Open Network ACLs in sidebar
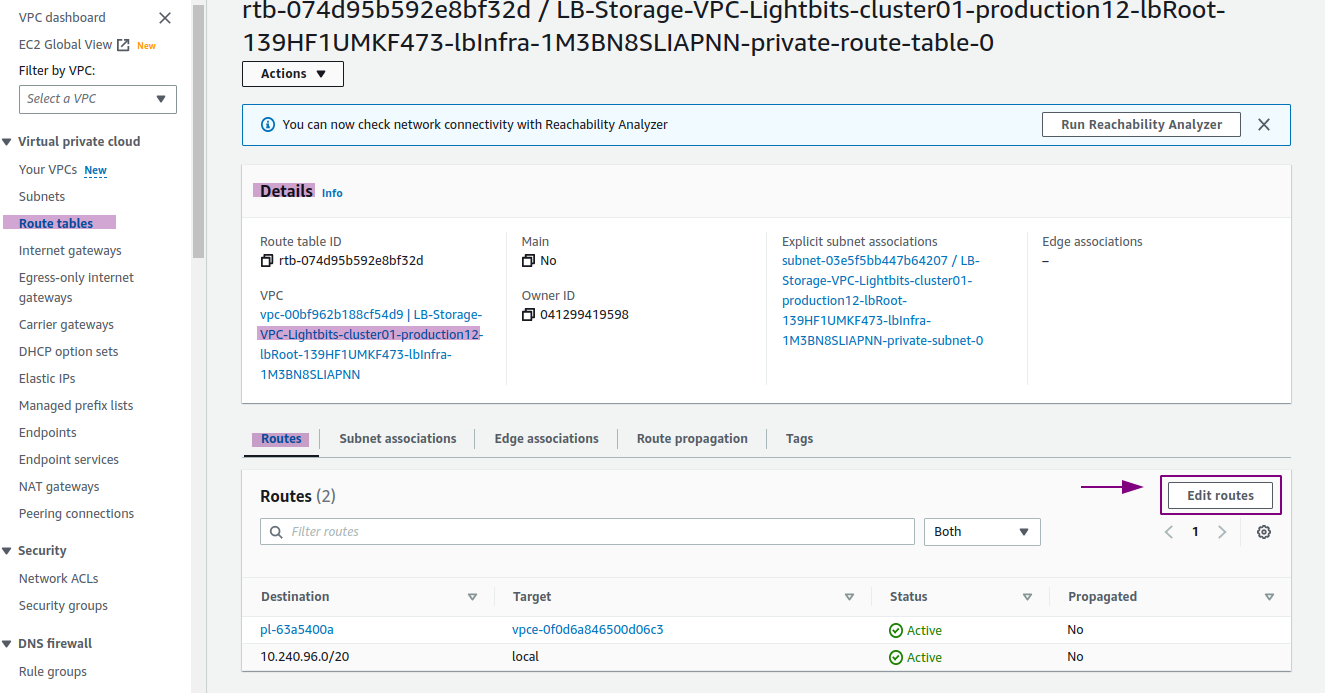 [59, 579]
